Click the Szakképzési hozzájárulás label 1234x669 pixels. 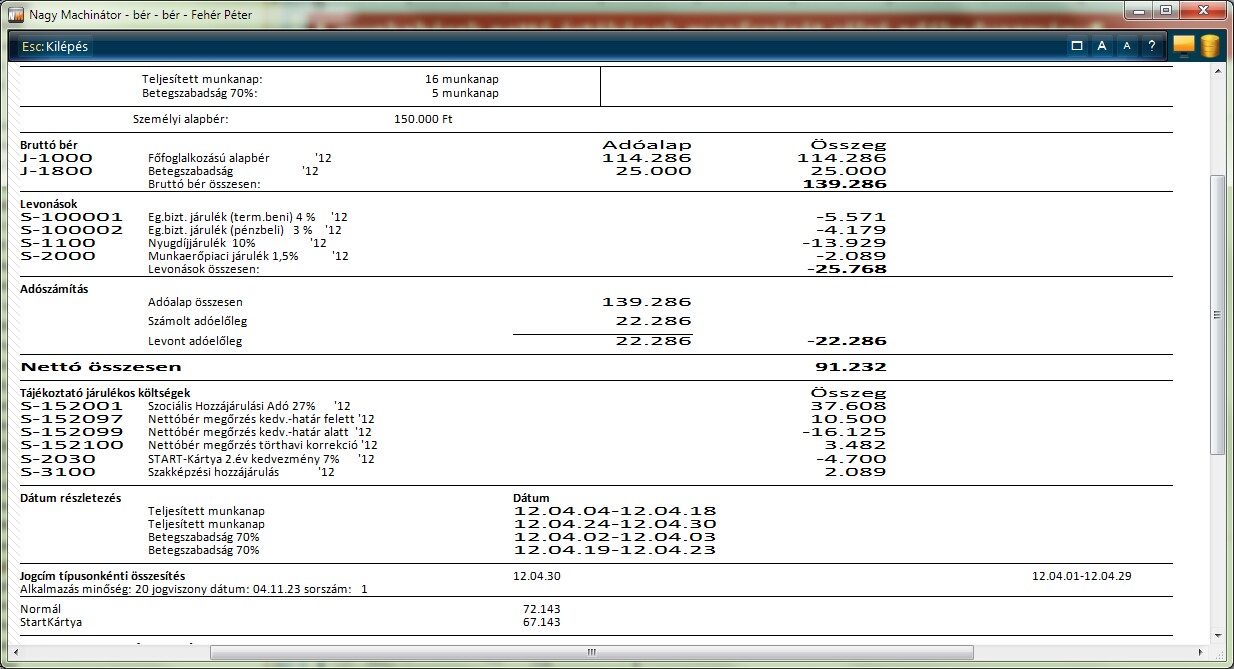213,472
